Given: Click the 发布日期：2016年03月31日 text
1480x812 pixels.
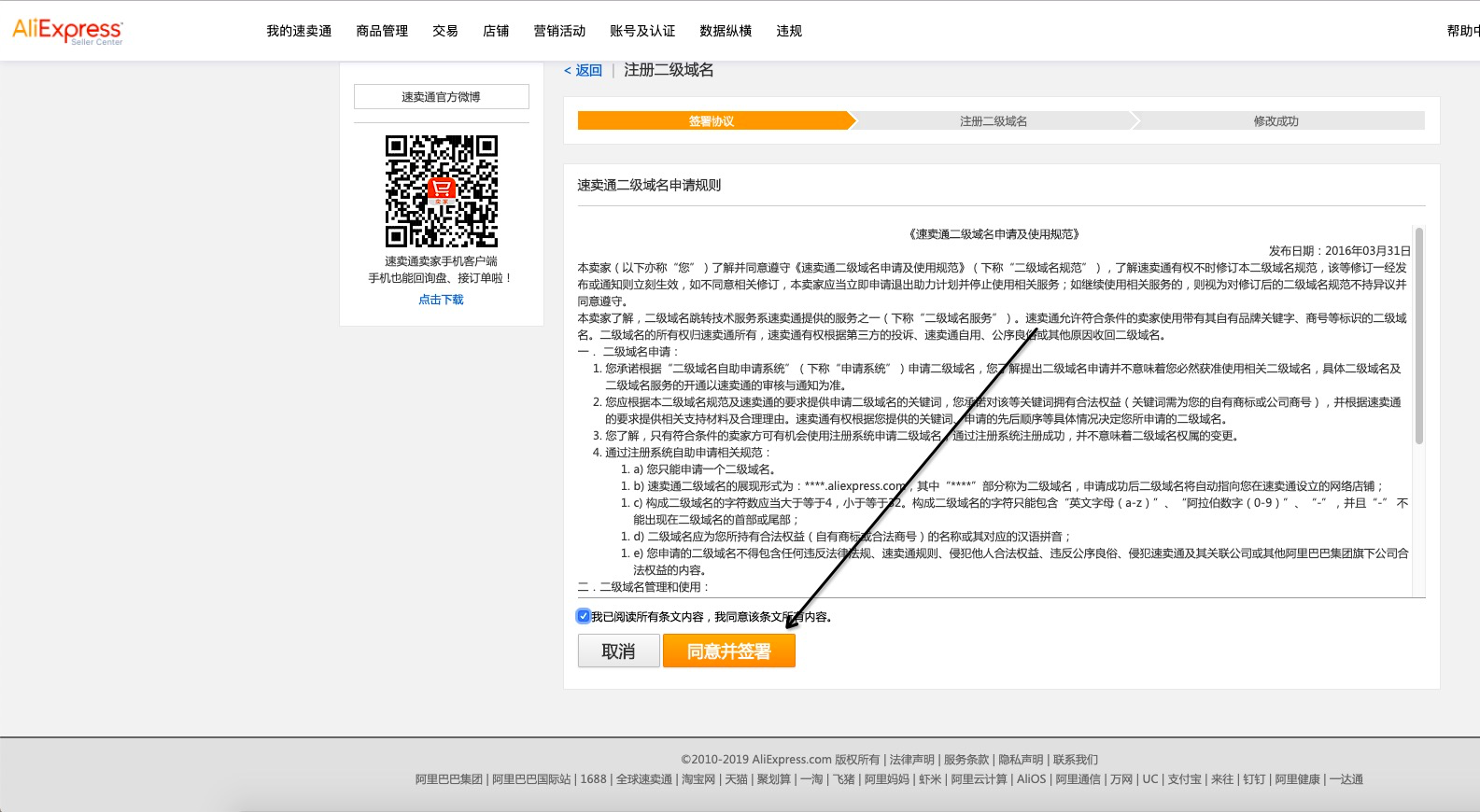Looking at the screenshot, I should [1339, 251].
